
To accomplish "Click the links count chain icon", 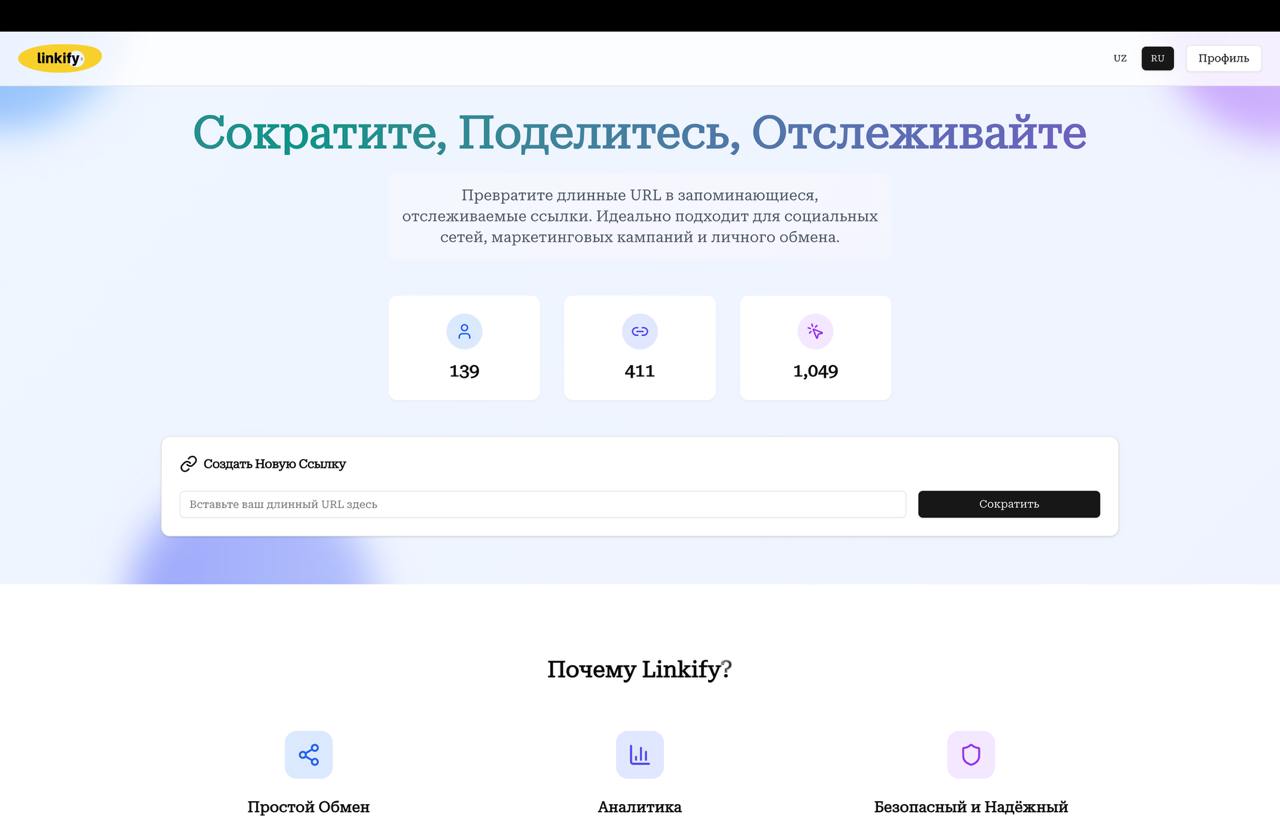I will [640, 332].
